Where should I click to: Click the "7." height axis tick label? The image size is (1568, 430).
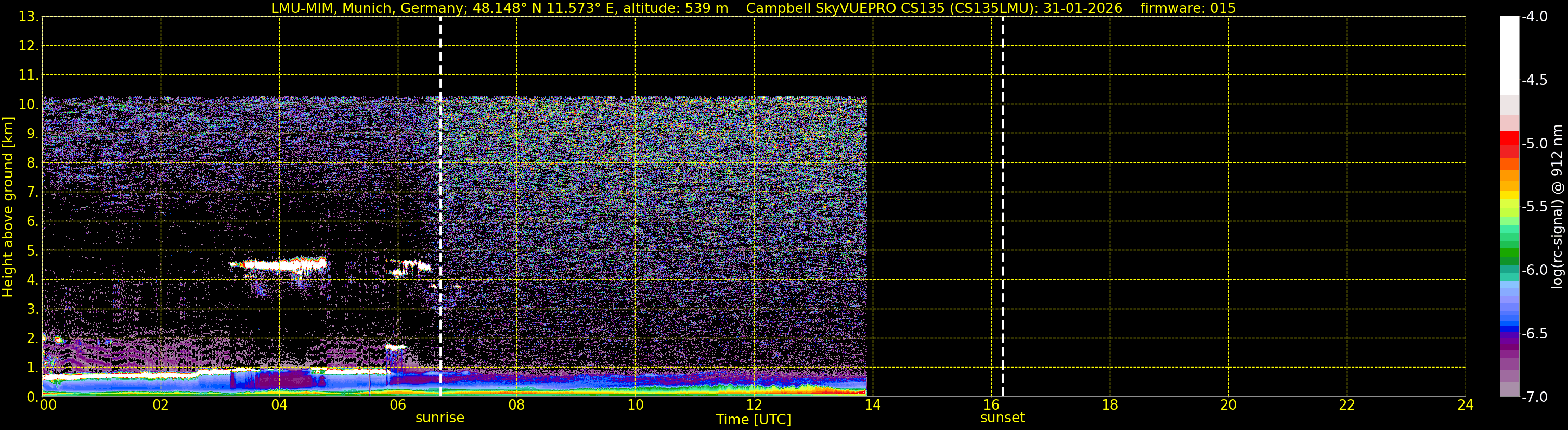(32, 193)
